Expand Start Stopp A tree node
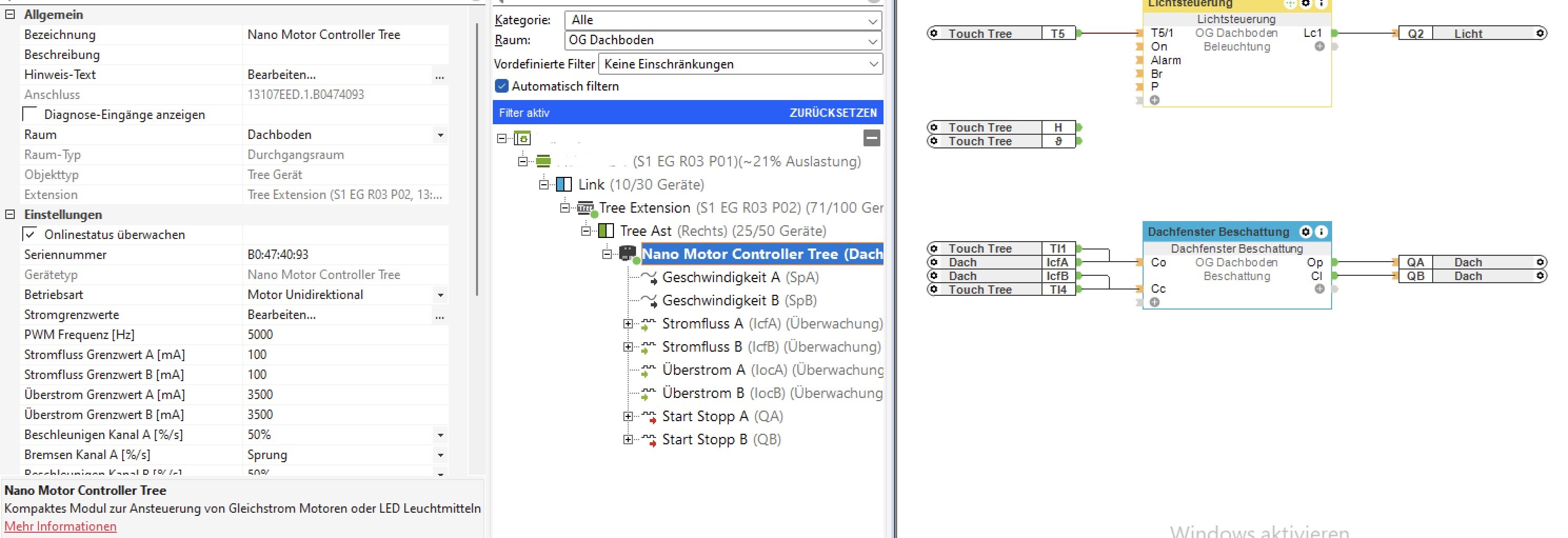Viewport: 1568px width, 538px height. [x=628, y=416]
